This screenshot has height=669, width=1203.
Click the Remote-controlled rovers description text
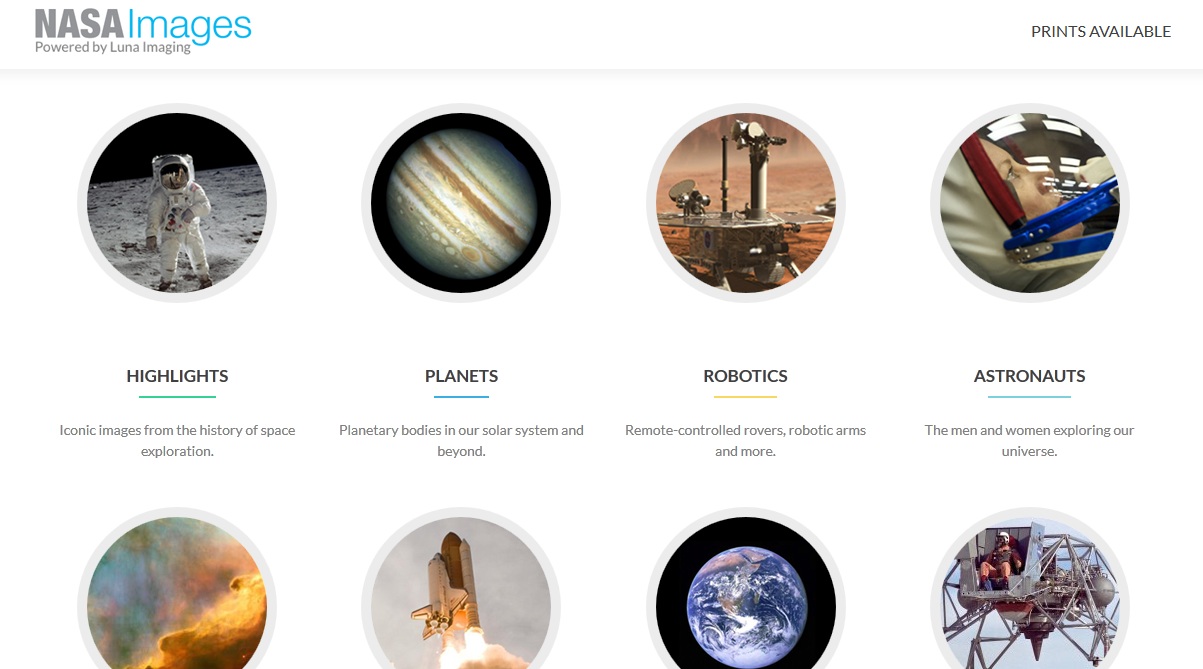[x=745, y=441]
